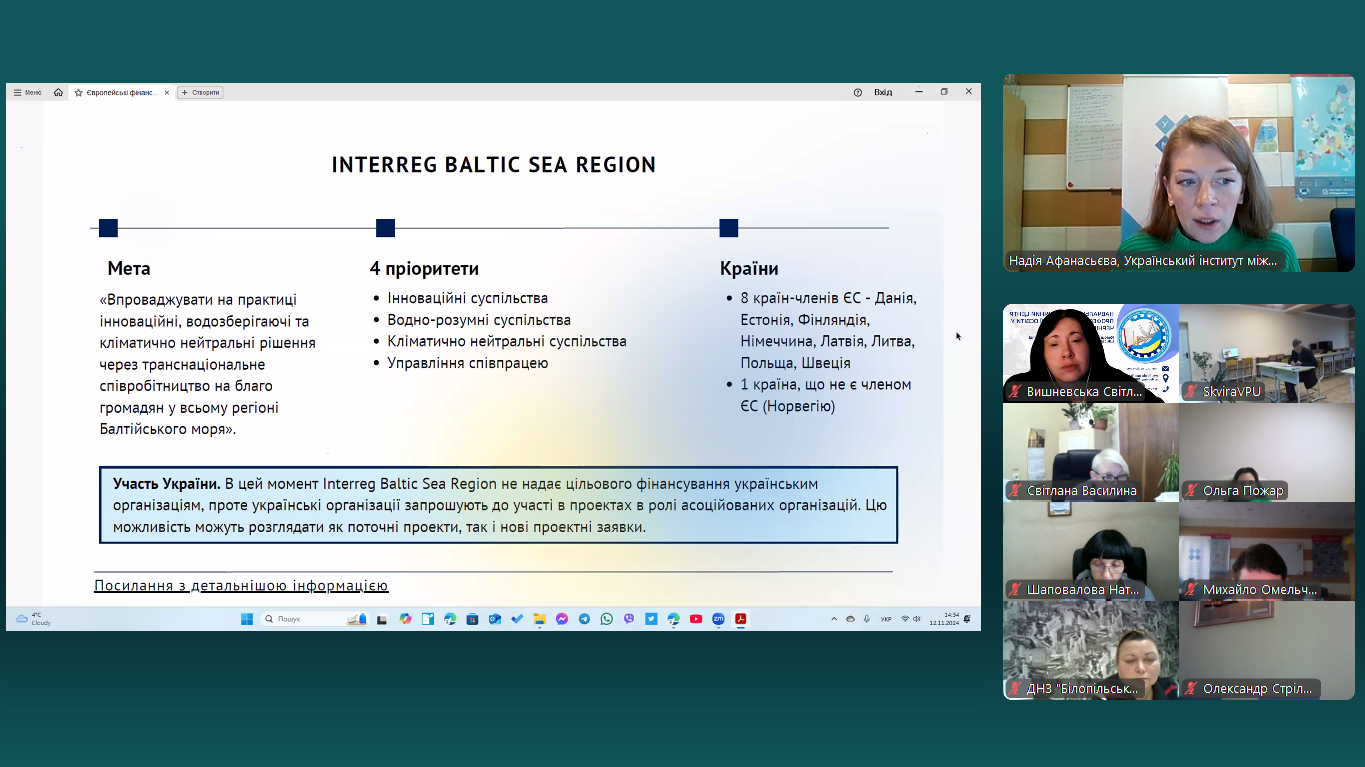The image size is (1365, 767).
Task: Switch to Zoom app in taskbar
Action: coord(718,619)
